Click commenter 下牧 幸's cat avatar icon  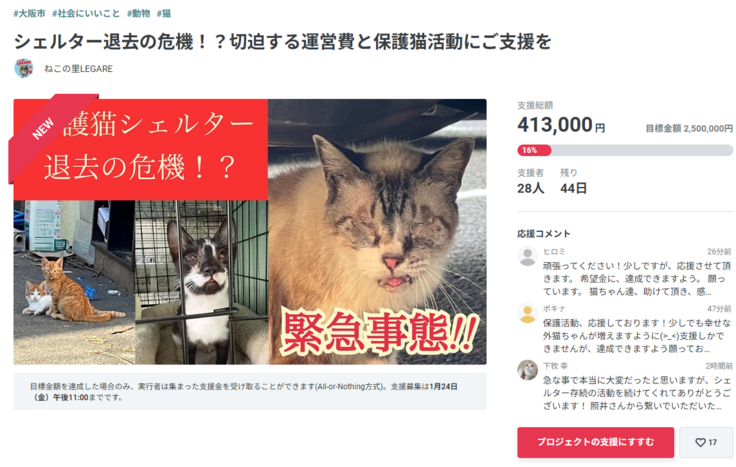(527, 370)
